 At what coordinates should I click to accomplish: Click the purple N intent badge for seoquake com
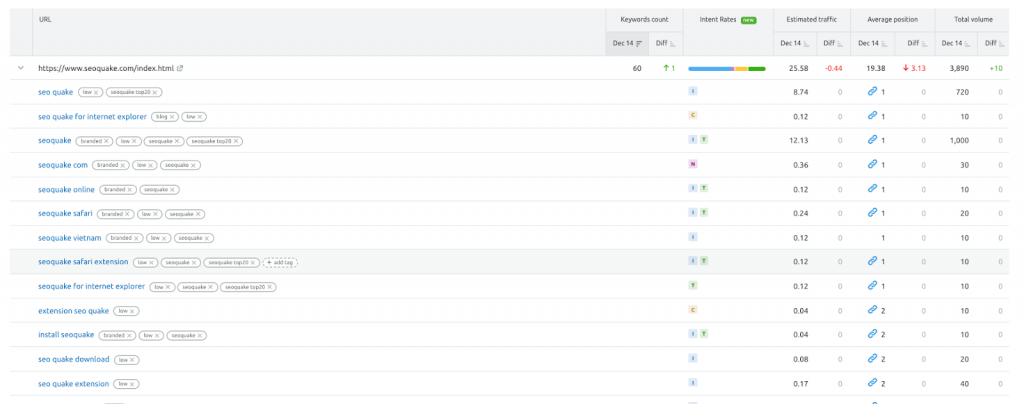pyautogui.click(x=692, y=165)
